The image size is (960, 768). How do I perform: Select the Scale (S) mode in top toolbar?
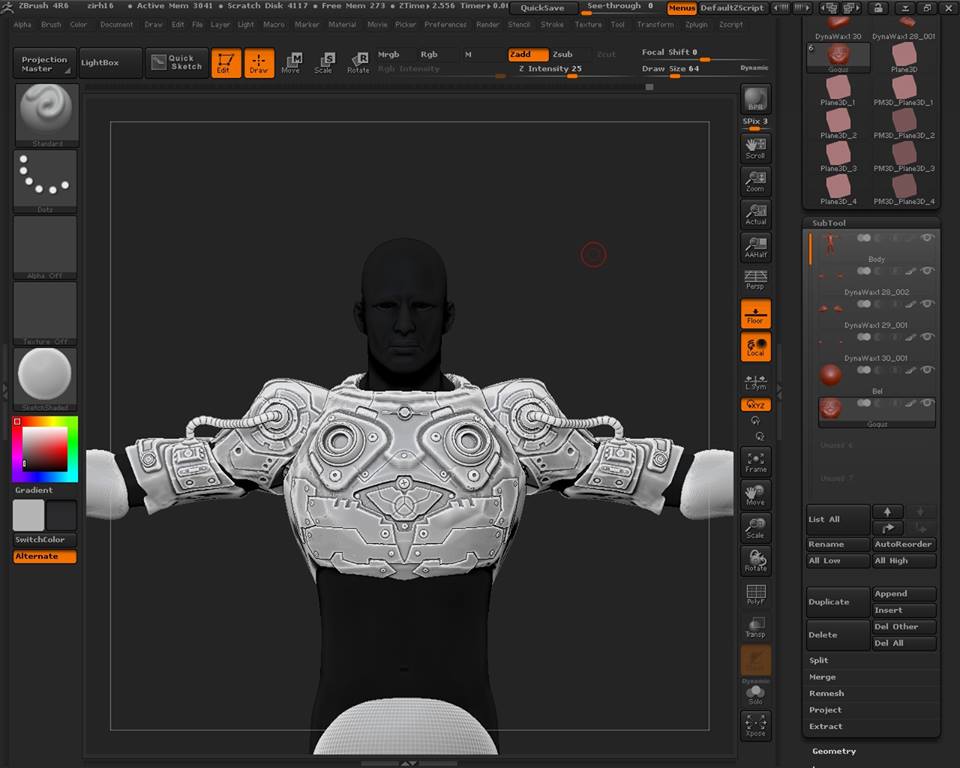point(324,63)
